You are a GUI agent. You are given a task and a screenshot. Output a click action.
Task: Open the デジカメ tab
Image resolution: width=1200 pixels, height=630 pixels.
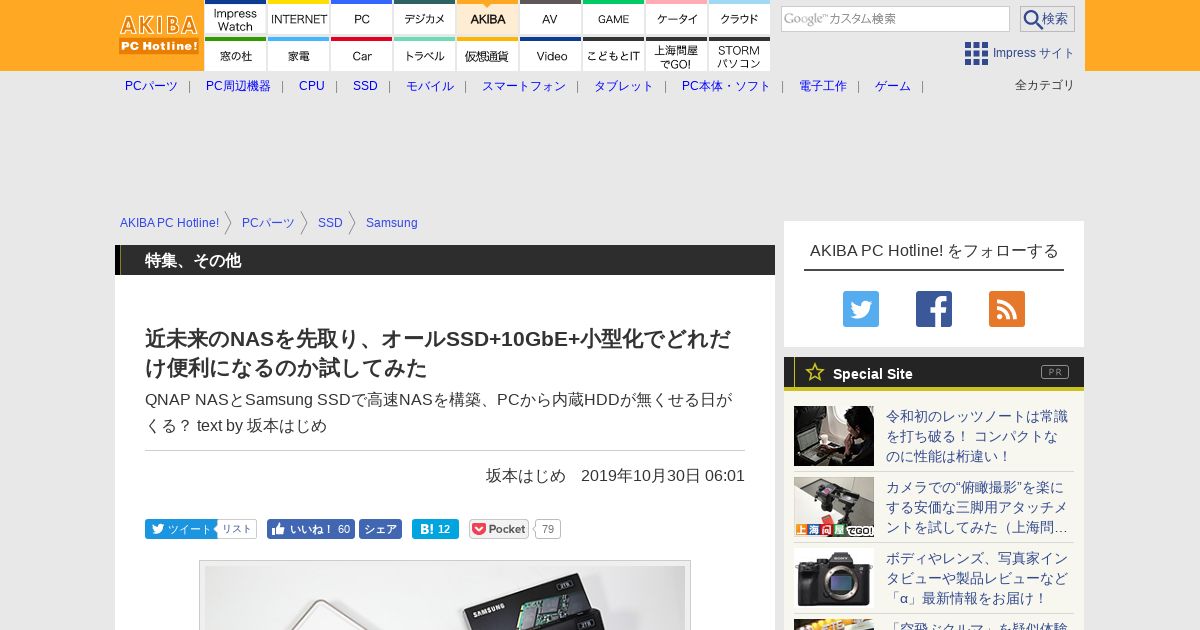coord(425,18)
